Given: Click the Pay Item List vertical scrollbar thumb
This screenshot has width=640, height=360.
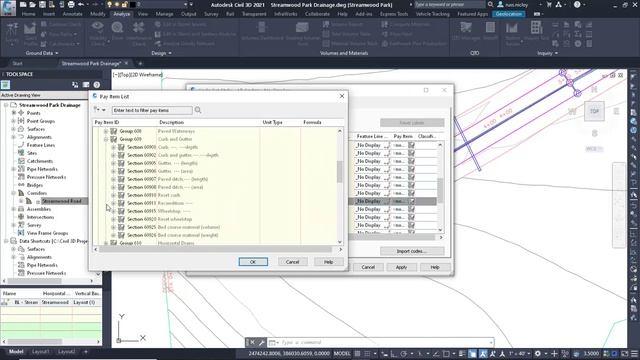Looking at the screenshot, I should (x=340, y=171).
